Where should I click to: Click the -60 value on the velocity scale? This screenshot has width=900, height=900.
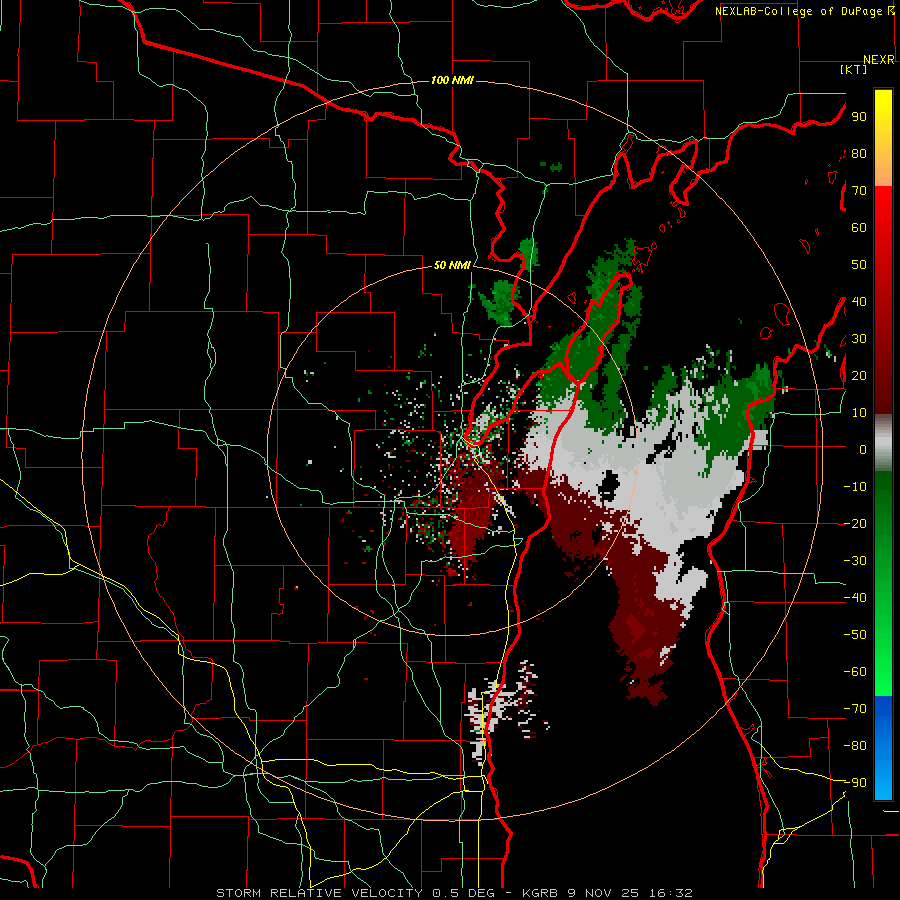point(855,672)
